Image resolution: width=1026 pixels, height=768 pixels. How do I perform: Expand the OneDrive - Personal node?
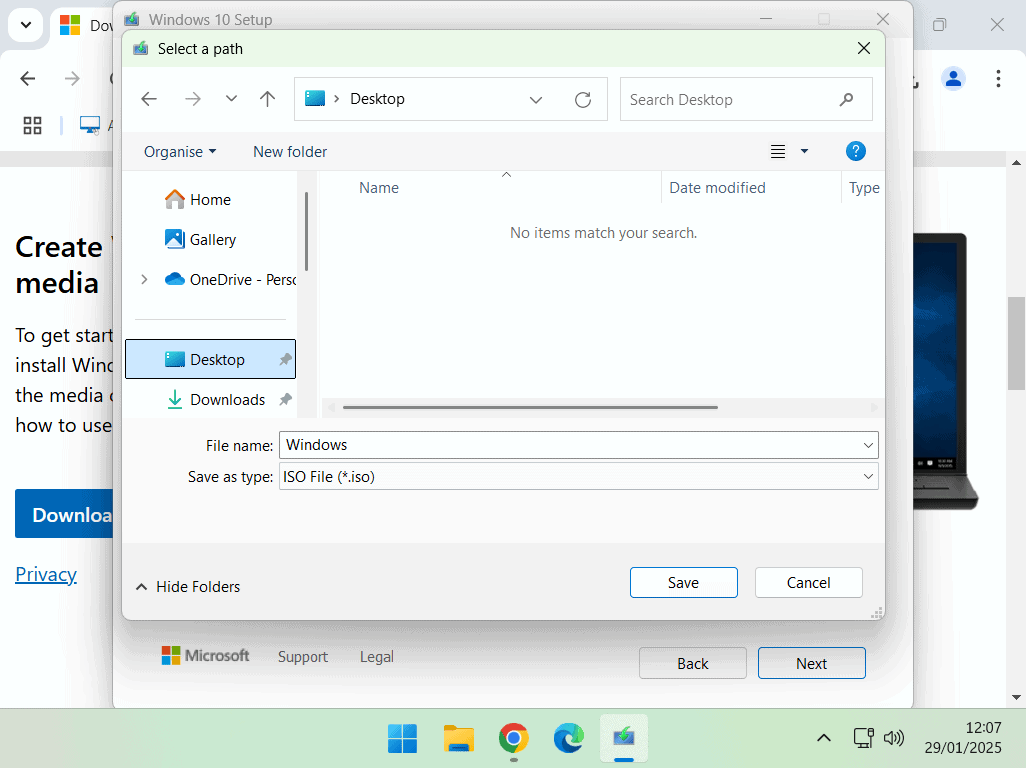[x=144, y=279]
